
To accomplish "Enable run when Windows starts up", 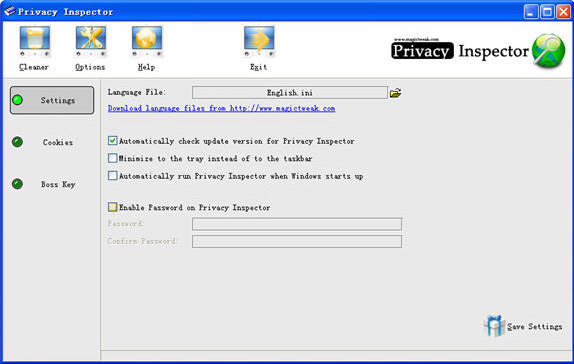I will click(112, 176).
